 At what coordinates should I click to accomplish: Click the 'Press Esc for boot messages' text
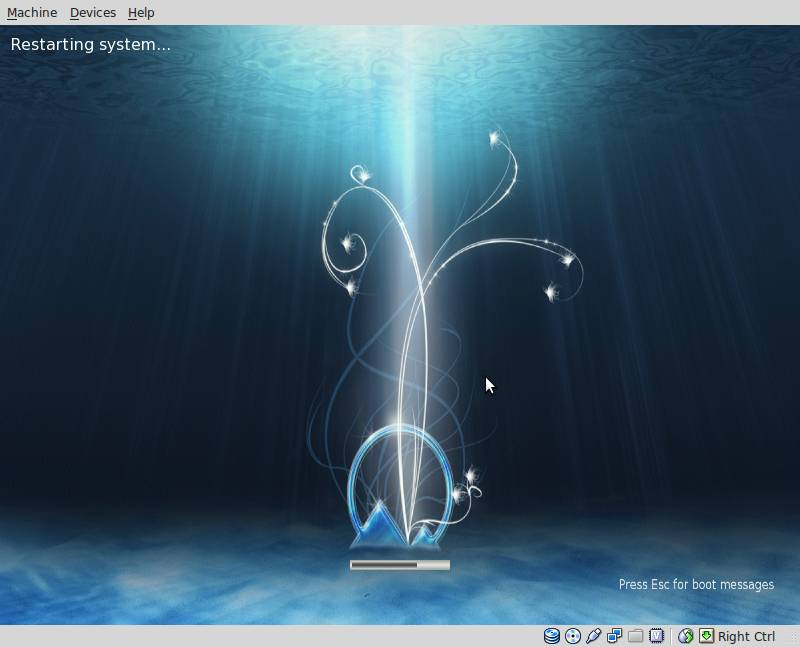tap(696, 584)
